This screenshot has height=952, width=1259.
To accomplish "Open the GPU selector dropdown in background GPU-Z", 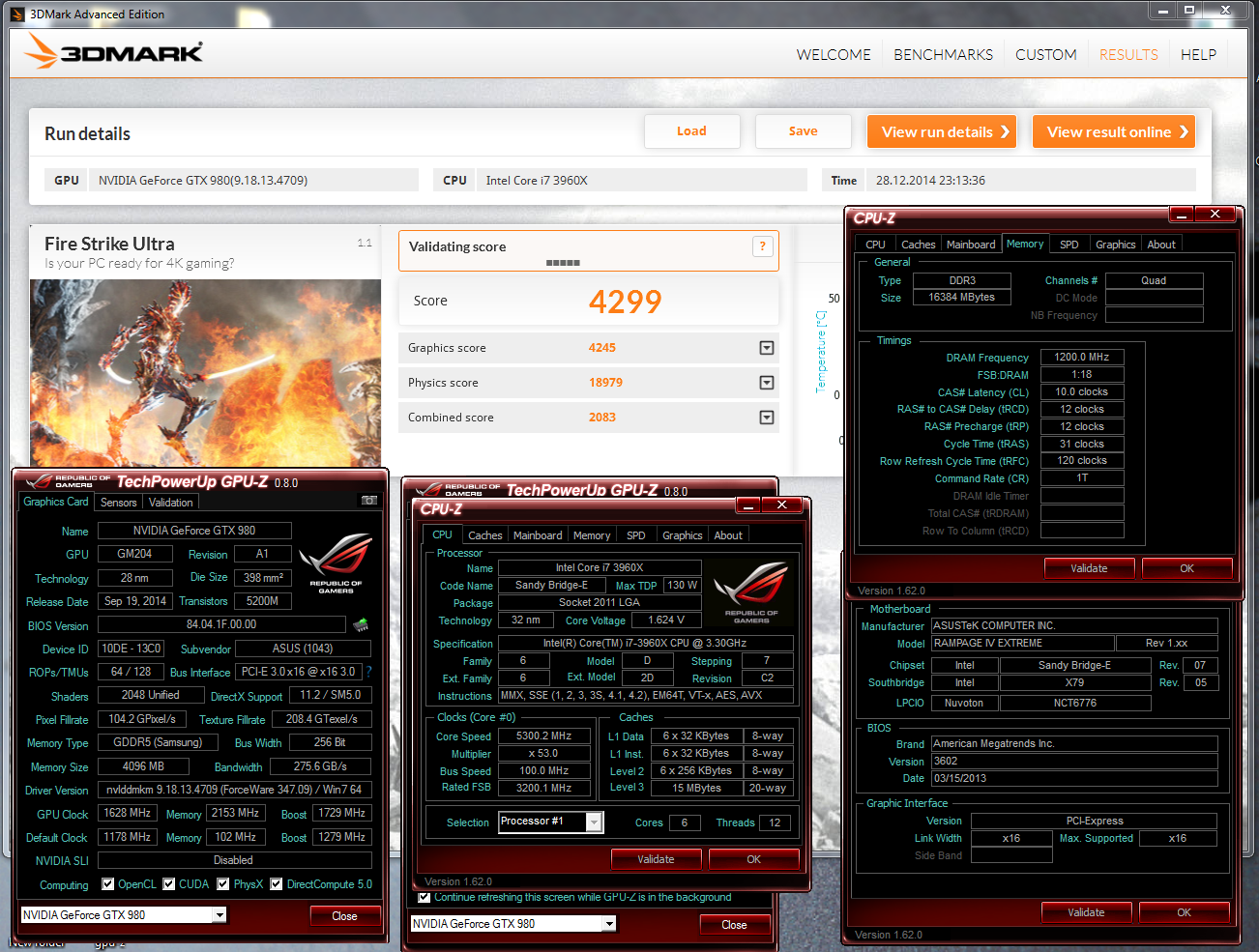I will tap(609, 924).
